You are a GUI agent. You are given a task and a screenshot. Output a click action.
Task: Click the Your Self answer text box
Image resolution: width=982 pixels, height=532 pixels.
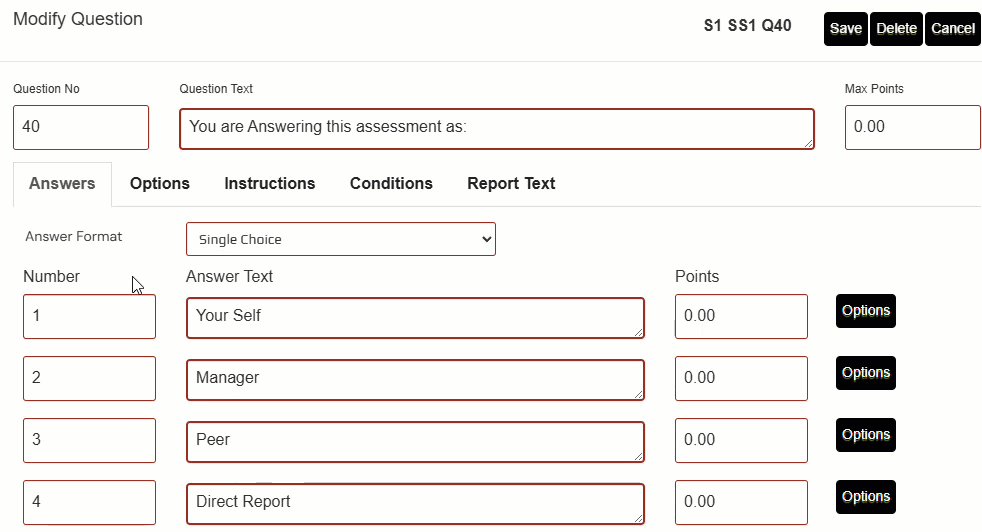point(415,317)
